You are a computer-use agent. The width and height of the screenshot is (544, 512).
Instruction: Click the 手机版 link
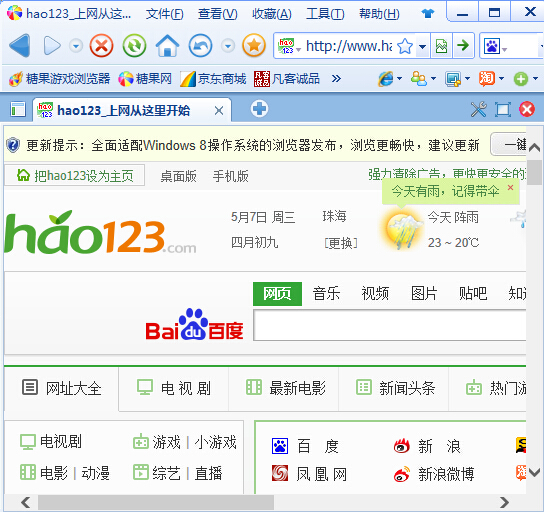[x=231, y=176]
